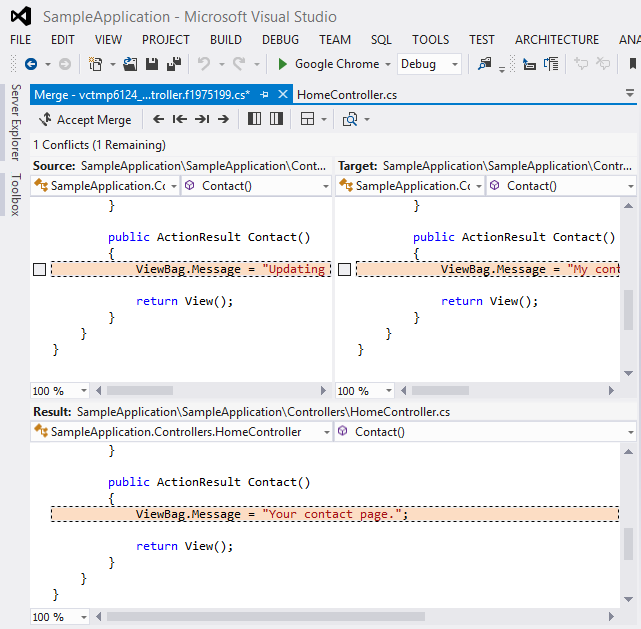Expand the compare files dropdown arrow
Screen dimensions: 641x629
pyautogui.click(x=367, y=119)
